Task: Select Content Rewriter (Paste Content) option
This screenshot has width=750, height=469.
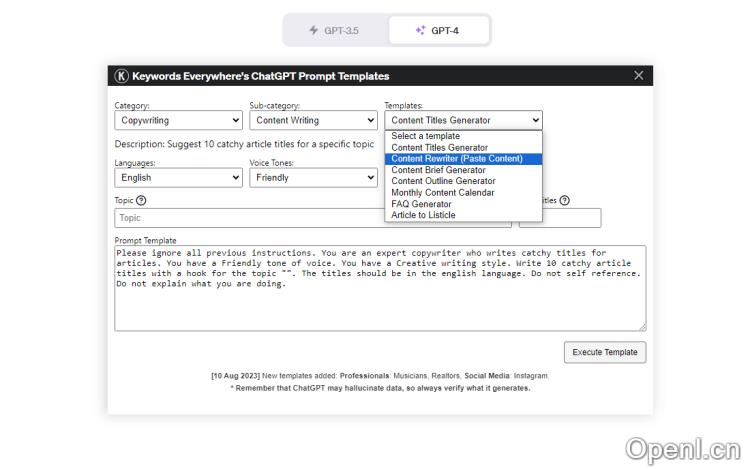Action: (x=457, y=158)
